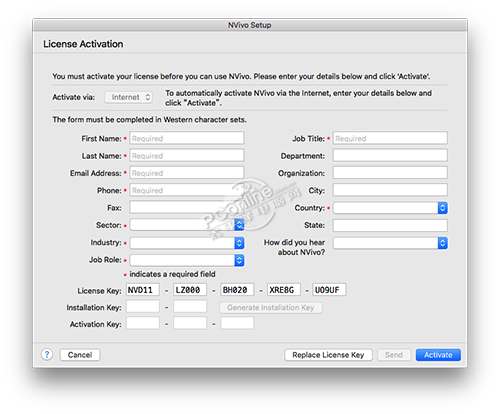Click the City input field

390,190
